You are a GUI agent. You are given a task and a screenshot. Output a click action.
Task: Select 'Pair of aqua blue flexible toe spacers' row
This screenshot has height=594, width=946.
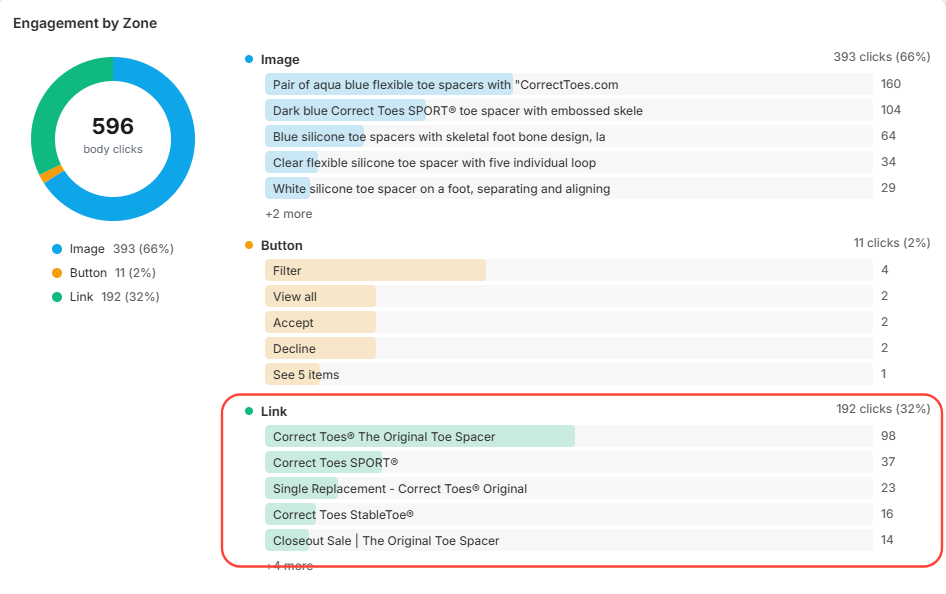(x=568, y=84)
